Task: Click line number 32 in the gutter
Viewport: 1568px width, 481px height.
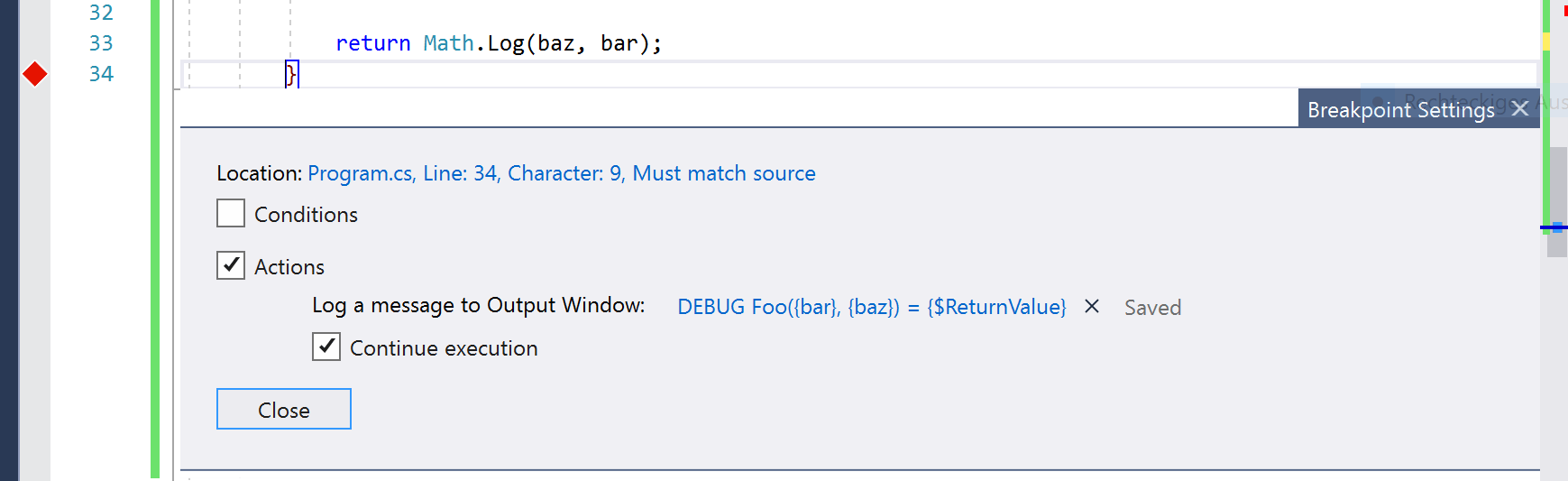Action: [x=101, y=13]
